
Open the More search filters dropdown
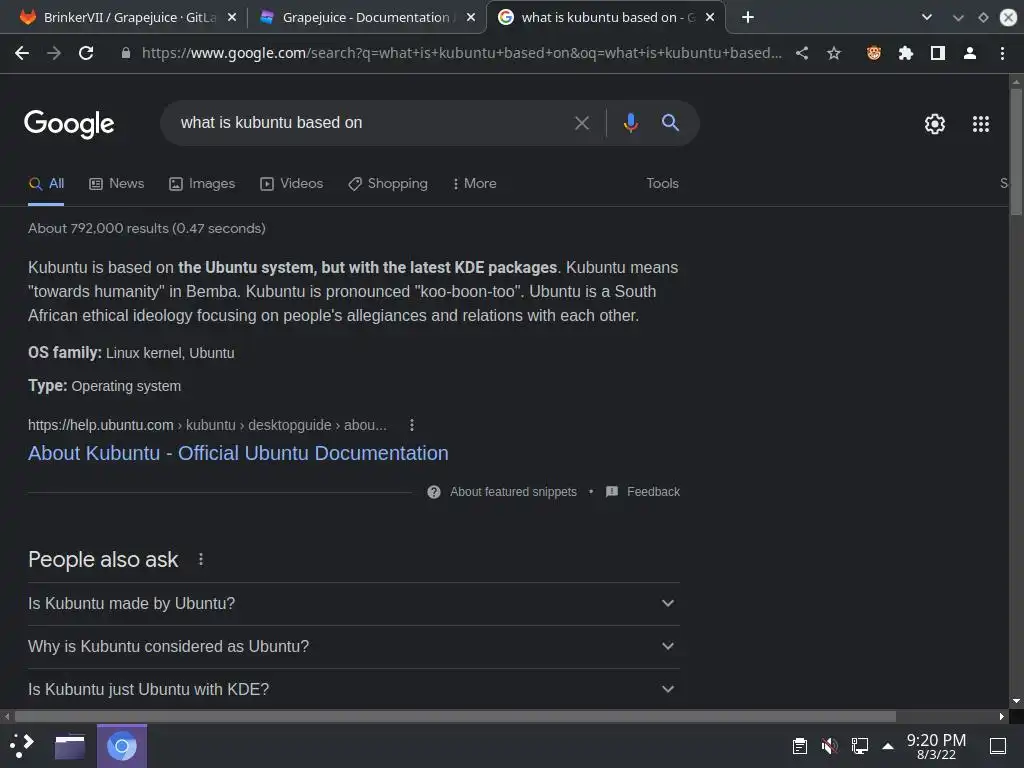coord(474,184)
